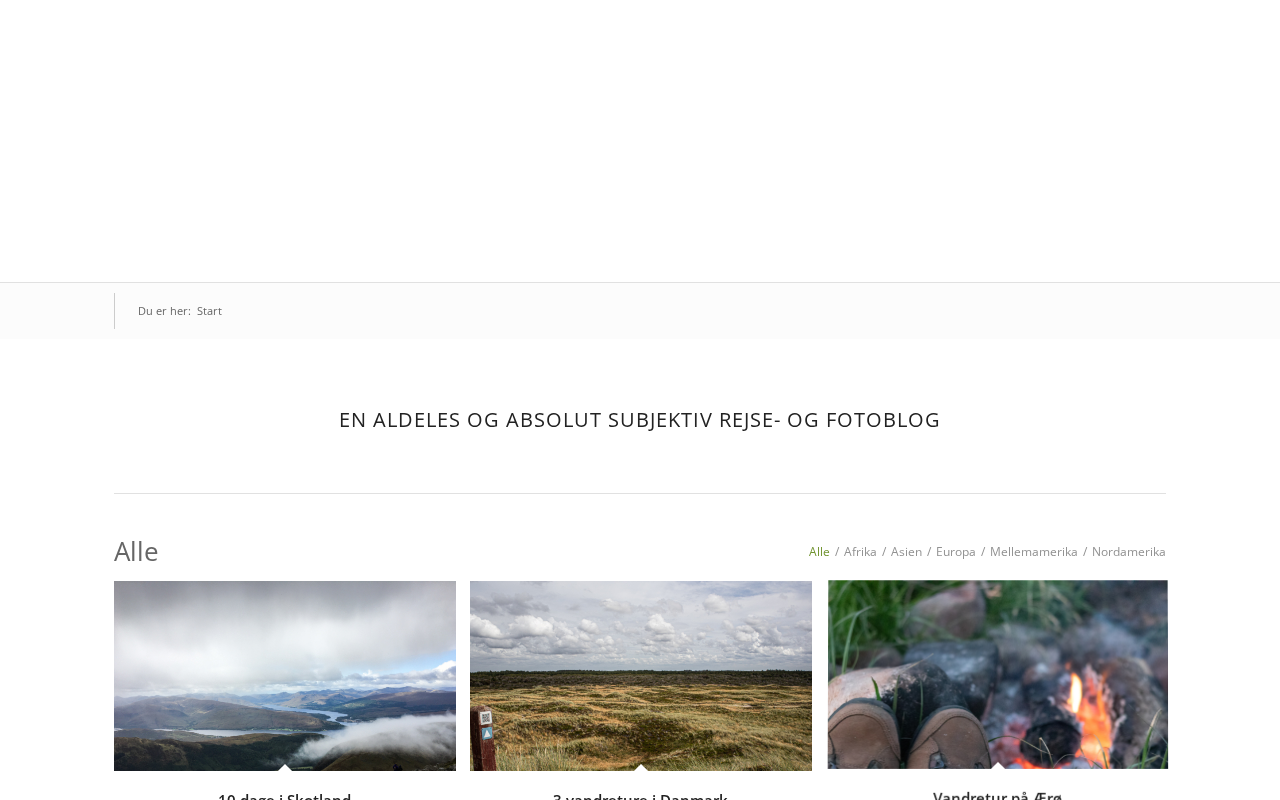Choose the Nordamerika filter
The width and height of the screenshot is (1280, 800).
(1129, 552)
